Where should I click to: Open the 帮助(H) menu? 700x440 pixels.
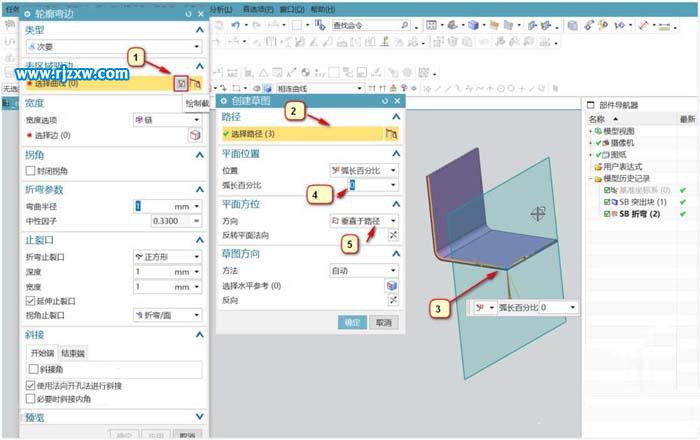tap(323, 9)
